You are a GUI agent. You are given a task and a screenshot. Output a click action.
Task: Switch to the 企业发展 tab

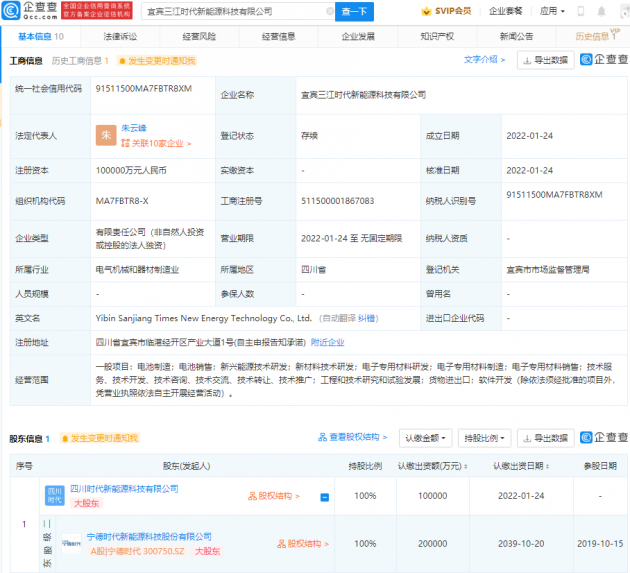click(x=358, y=37)
